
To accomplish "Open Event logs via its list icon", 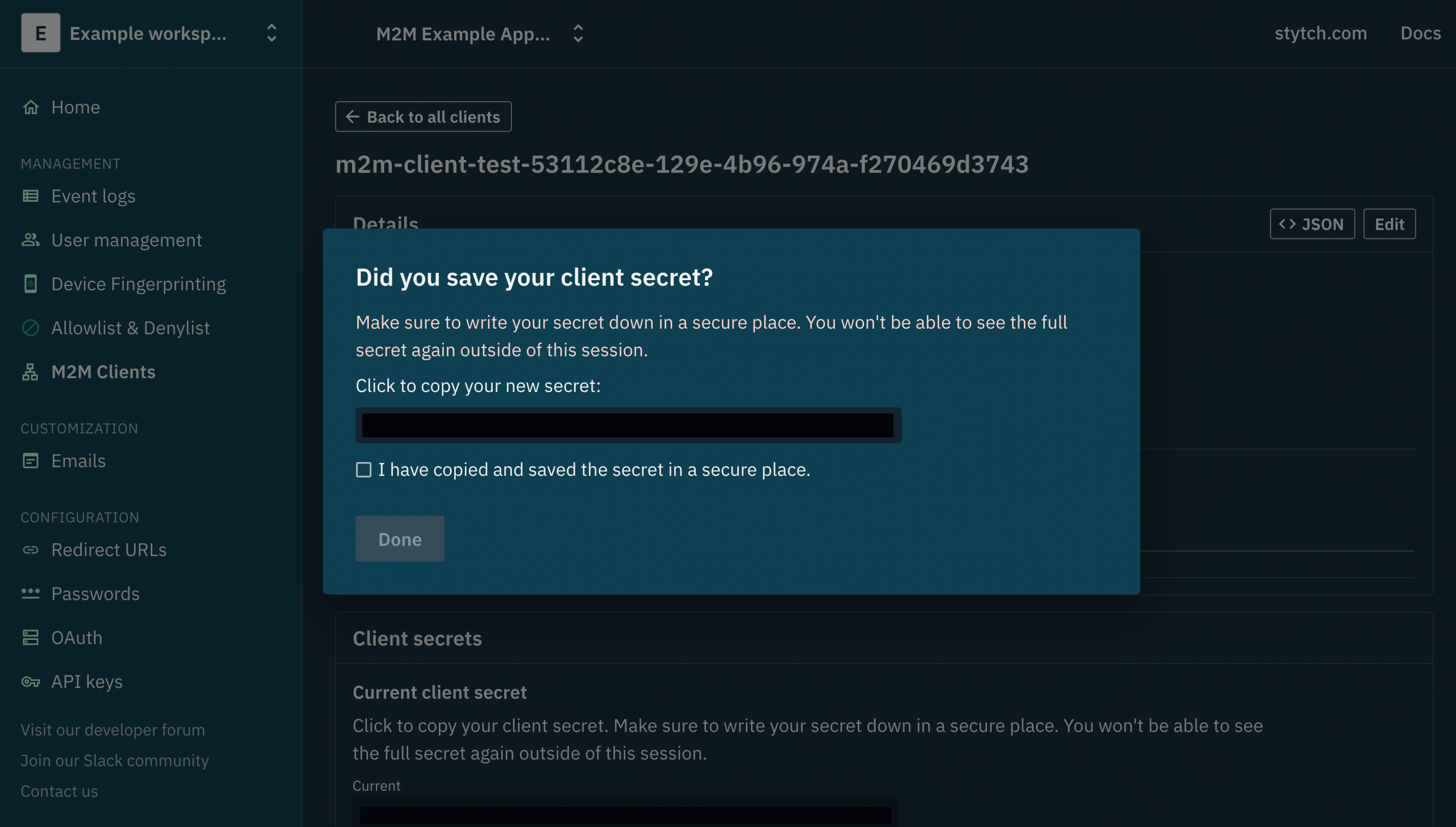I will [31, 196].
